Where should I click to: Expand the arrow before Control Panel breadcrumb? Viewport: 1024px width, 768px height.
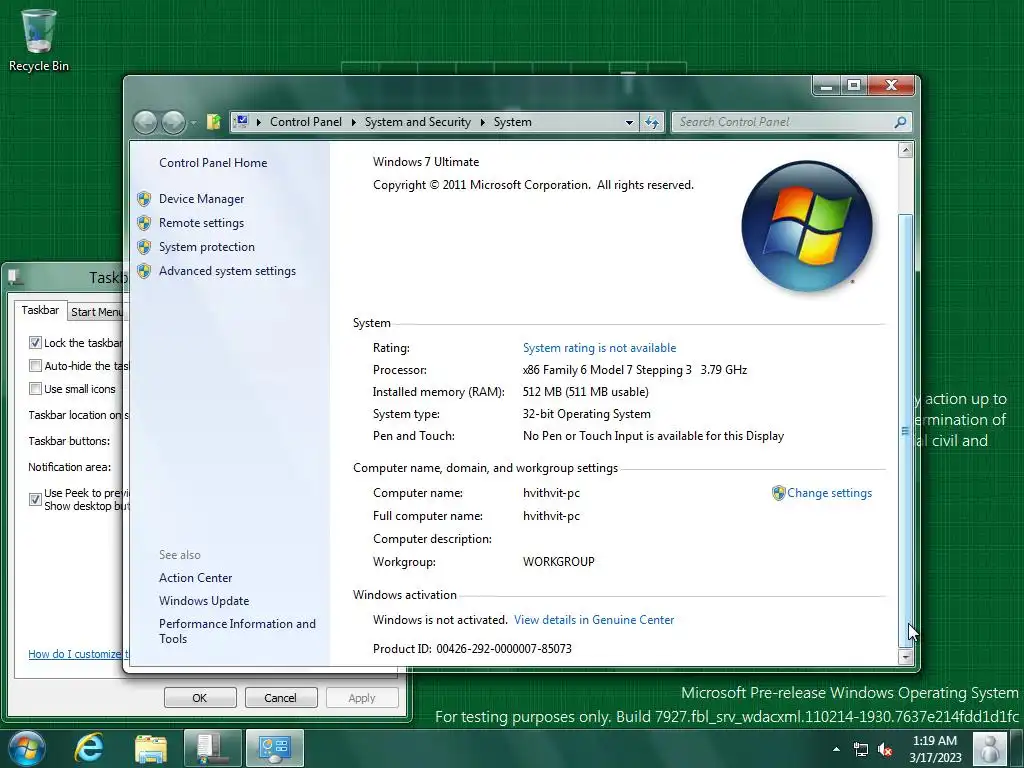(x=259, y=122)
